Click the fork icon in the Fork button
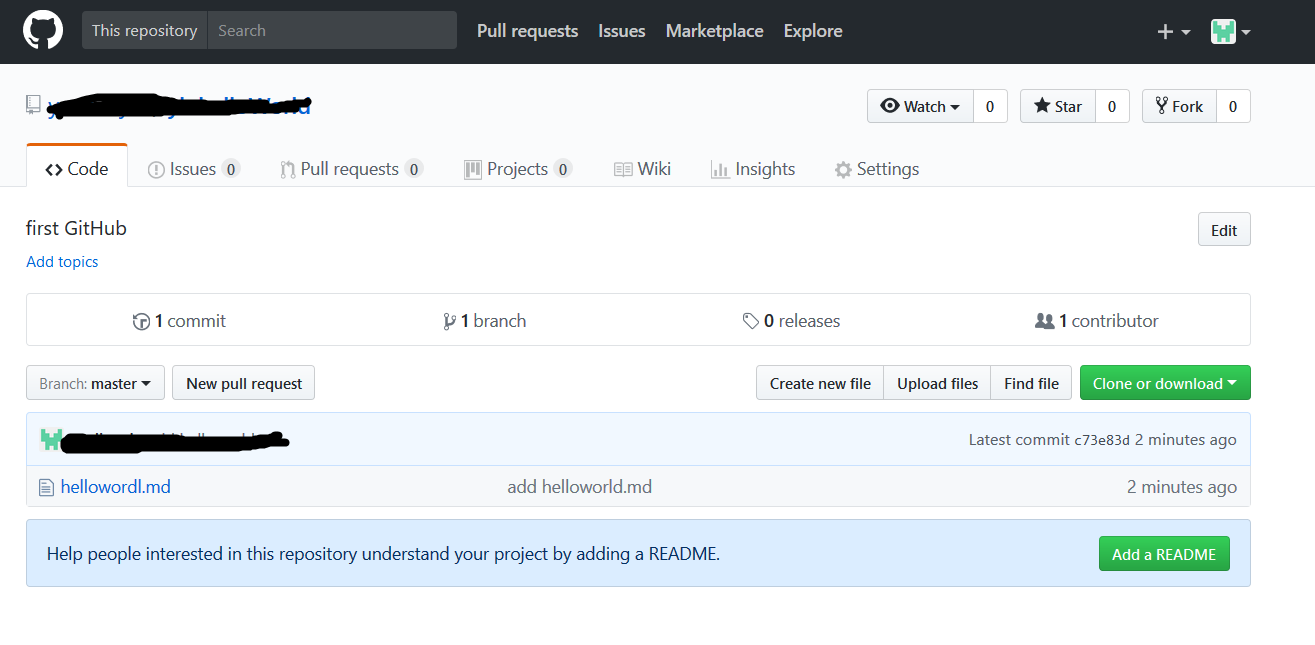 tap(1161, 106)
